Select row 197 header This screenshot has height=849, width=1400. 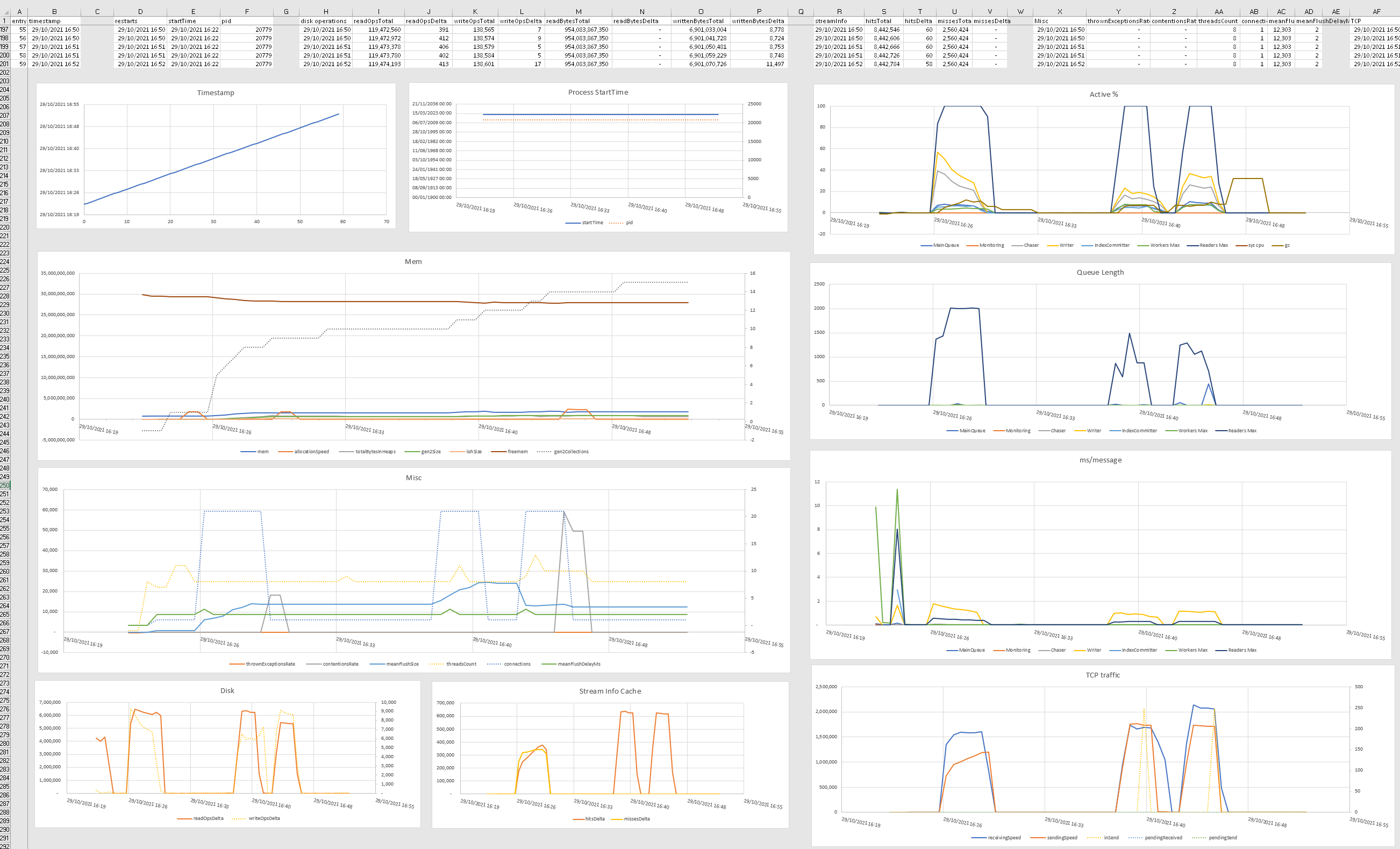5,30
